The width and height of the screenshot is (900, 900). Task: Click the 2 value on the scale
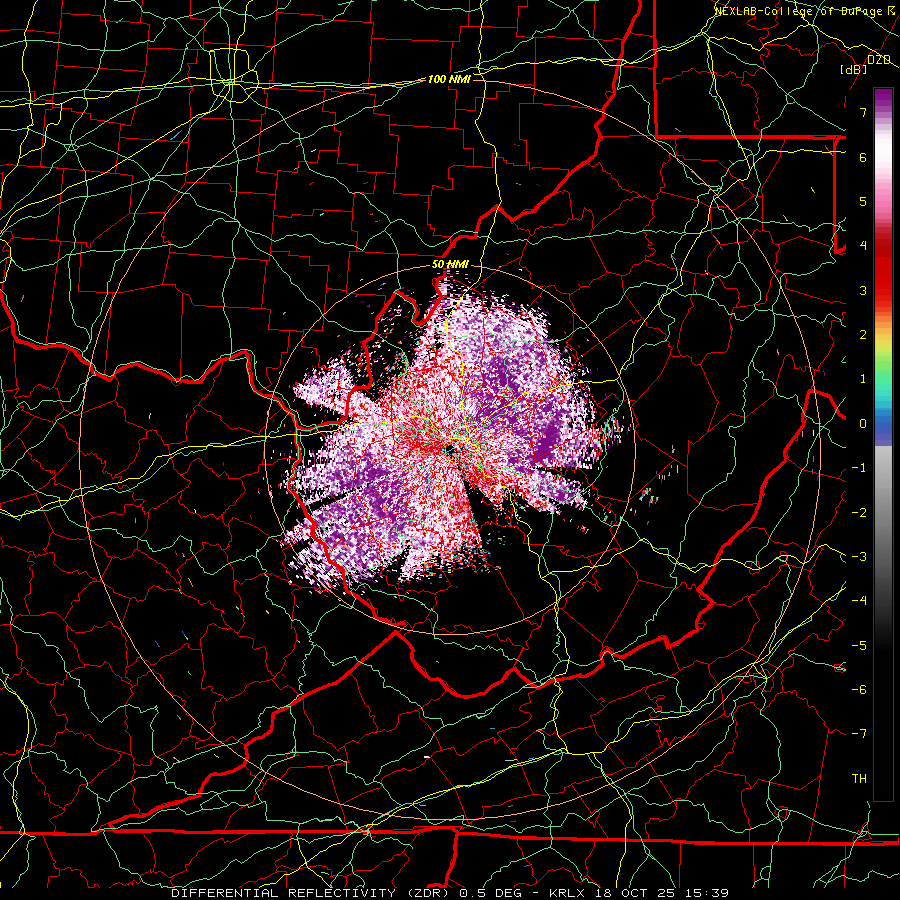(863, 335)
